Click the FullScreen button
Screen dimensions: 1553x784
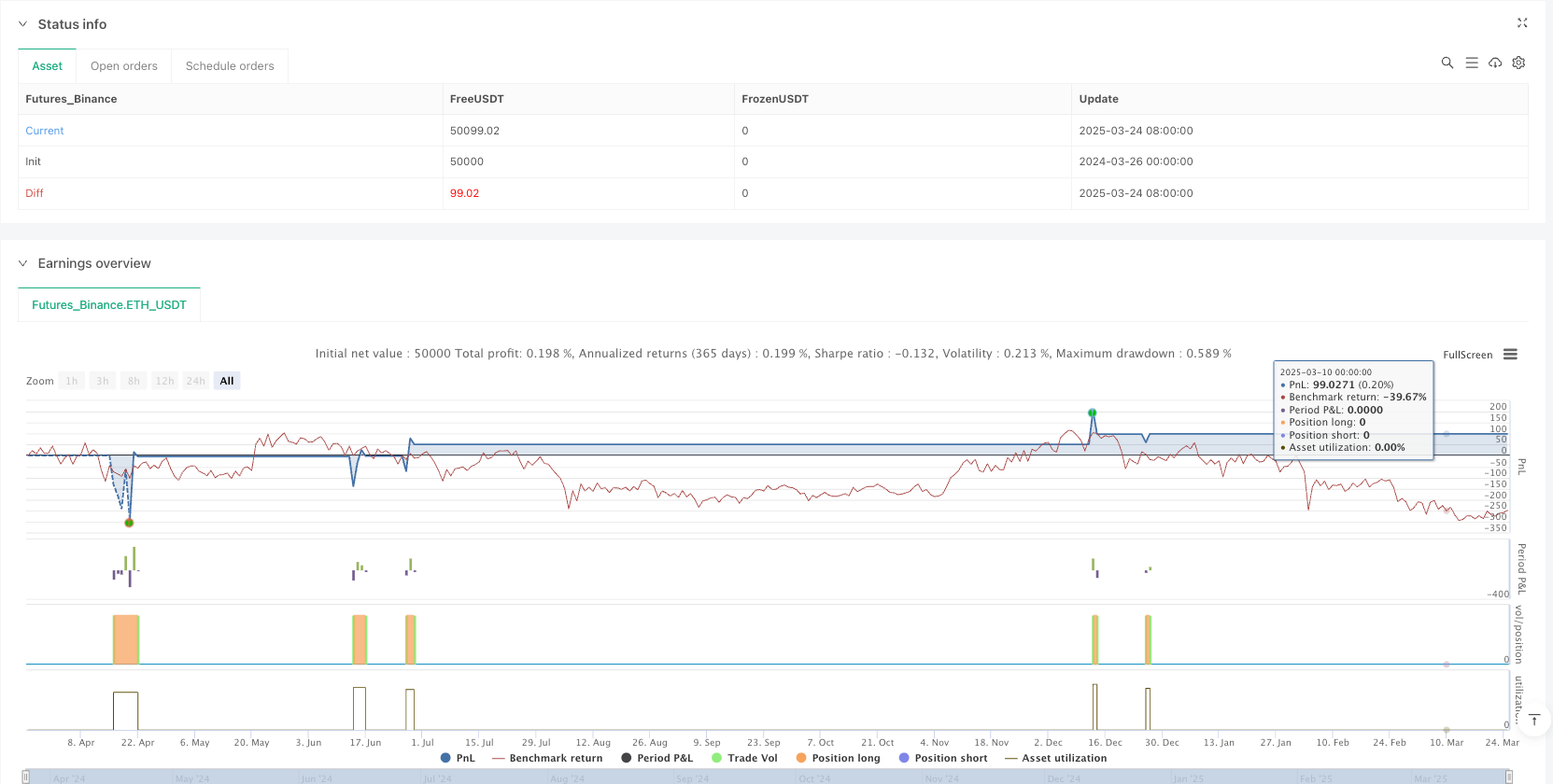(1468, 355)
